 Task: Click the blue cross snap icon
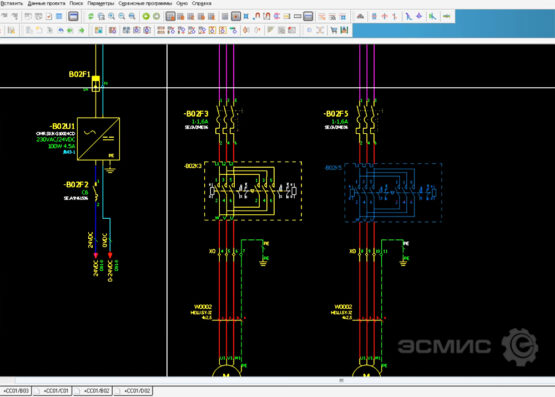(246, 16)
